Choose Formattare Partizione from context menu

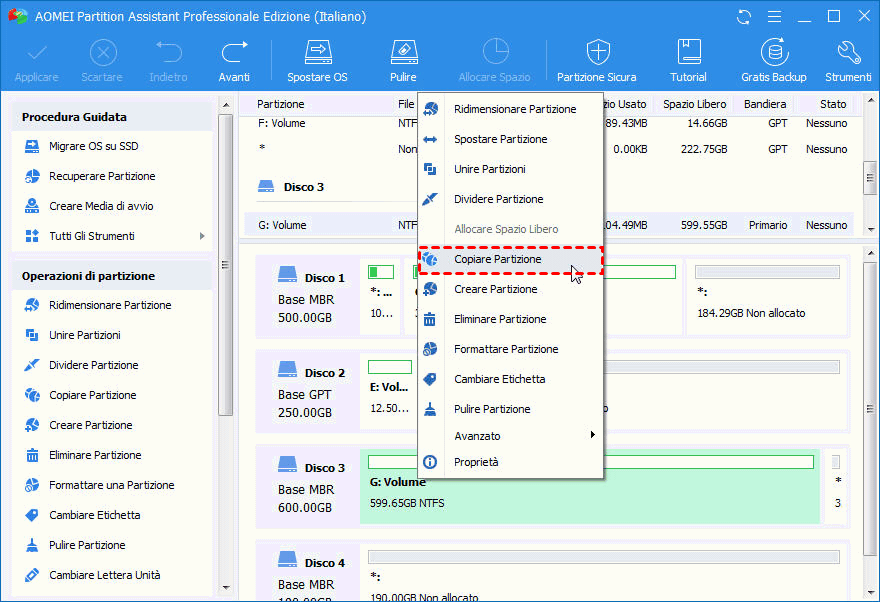tap(511, 350)
